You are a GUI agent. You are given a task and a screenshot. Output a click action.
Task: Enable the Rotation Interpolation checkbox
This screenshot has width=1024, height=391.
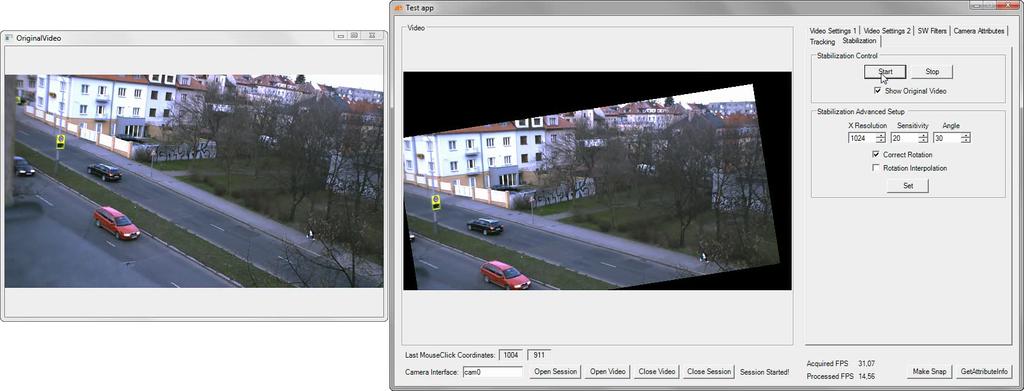(x=876, y=168)
